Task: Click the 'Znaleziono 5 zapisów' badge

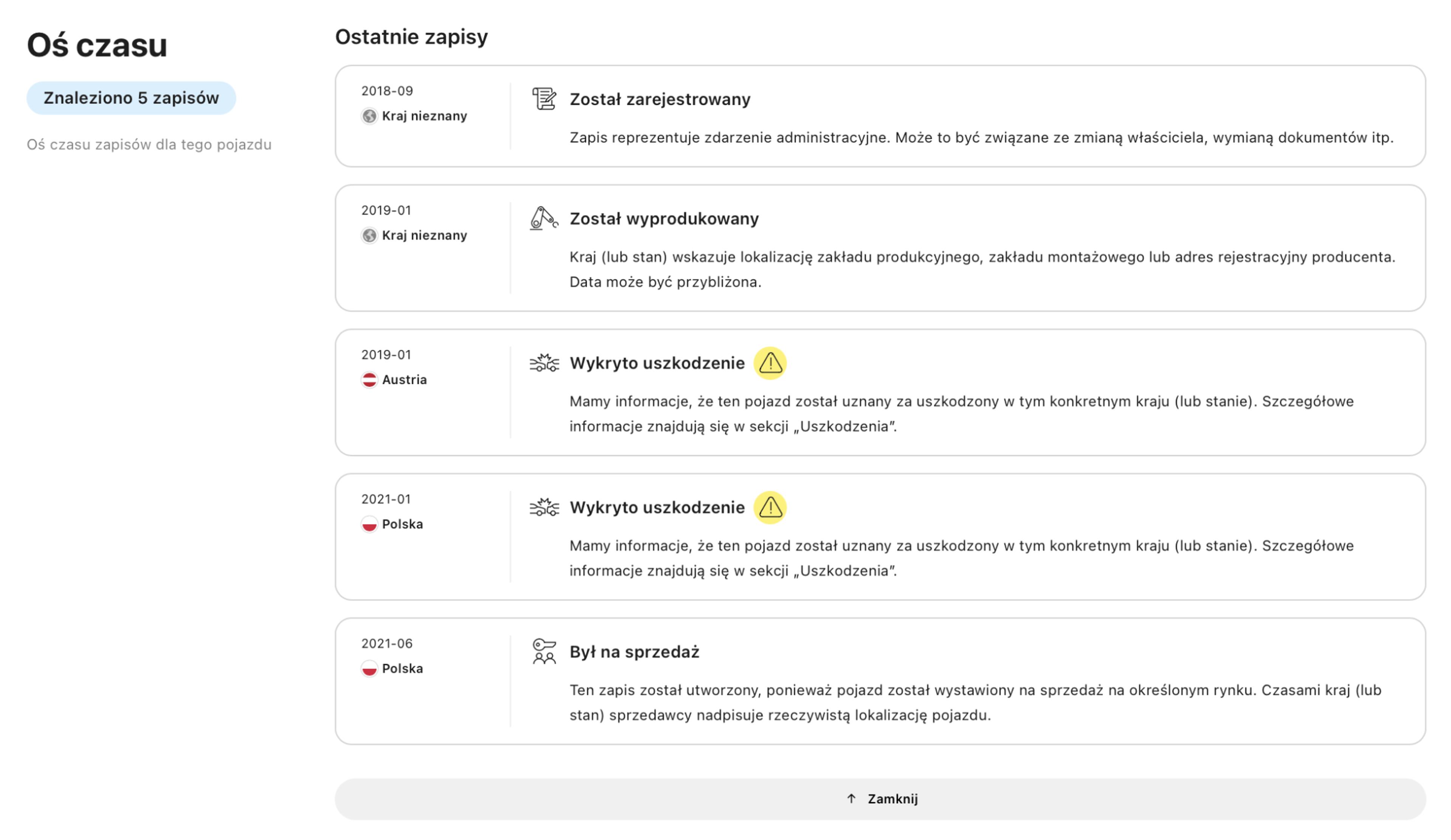Action: point(131,98)
